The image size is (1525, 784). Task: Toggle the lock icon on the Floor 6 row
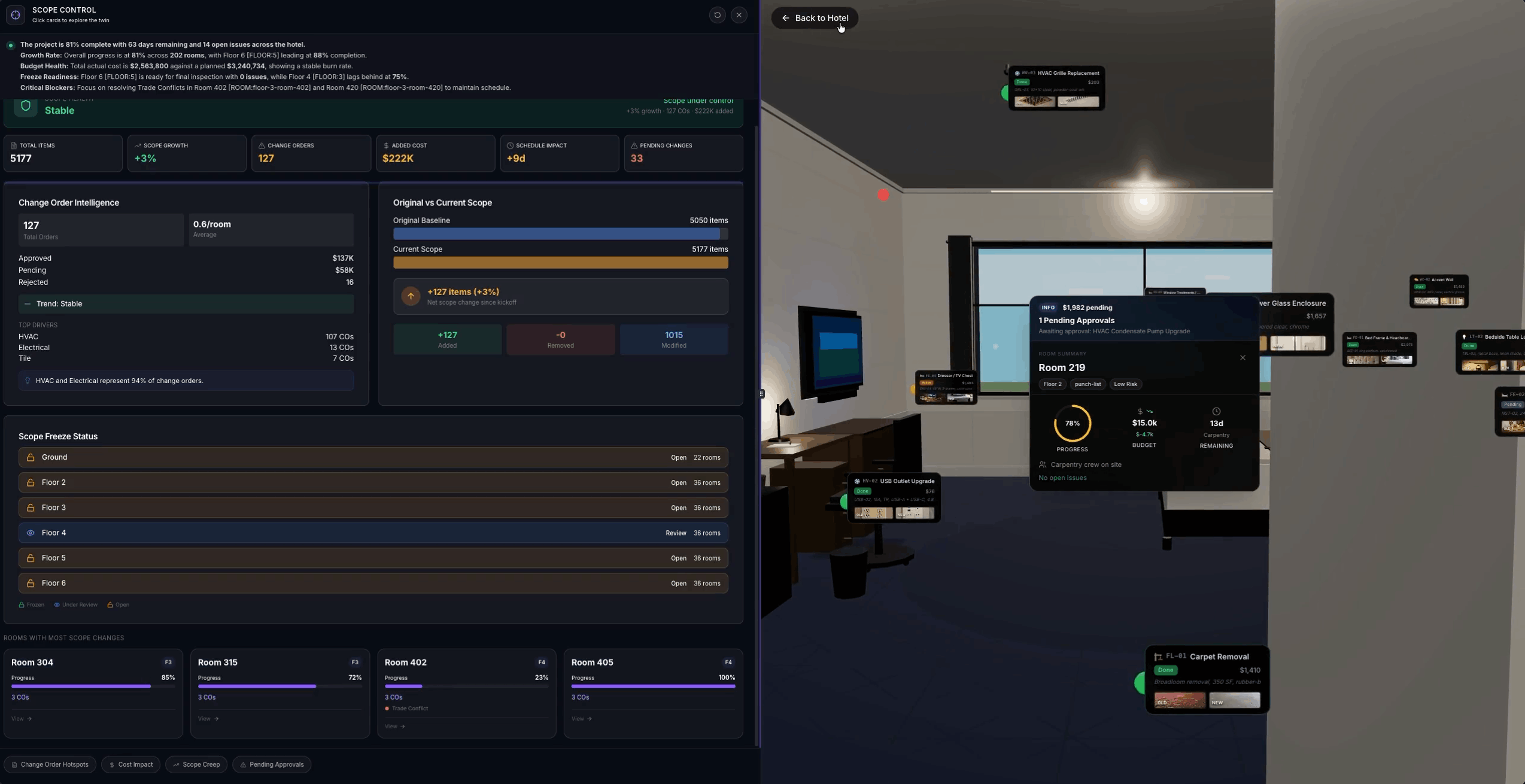click(x=31, y=583)
